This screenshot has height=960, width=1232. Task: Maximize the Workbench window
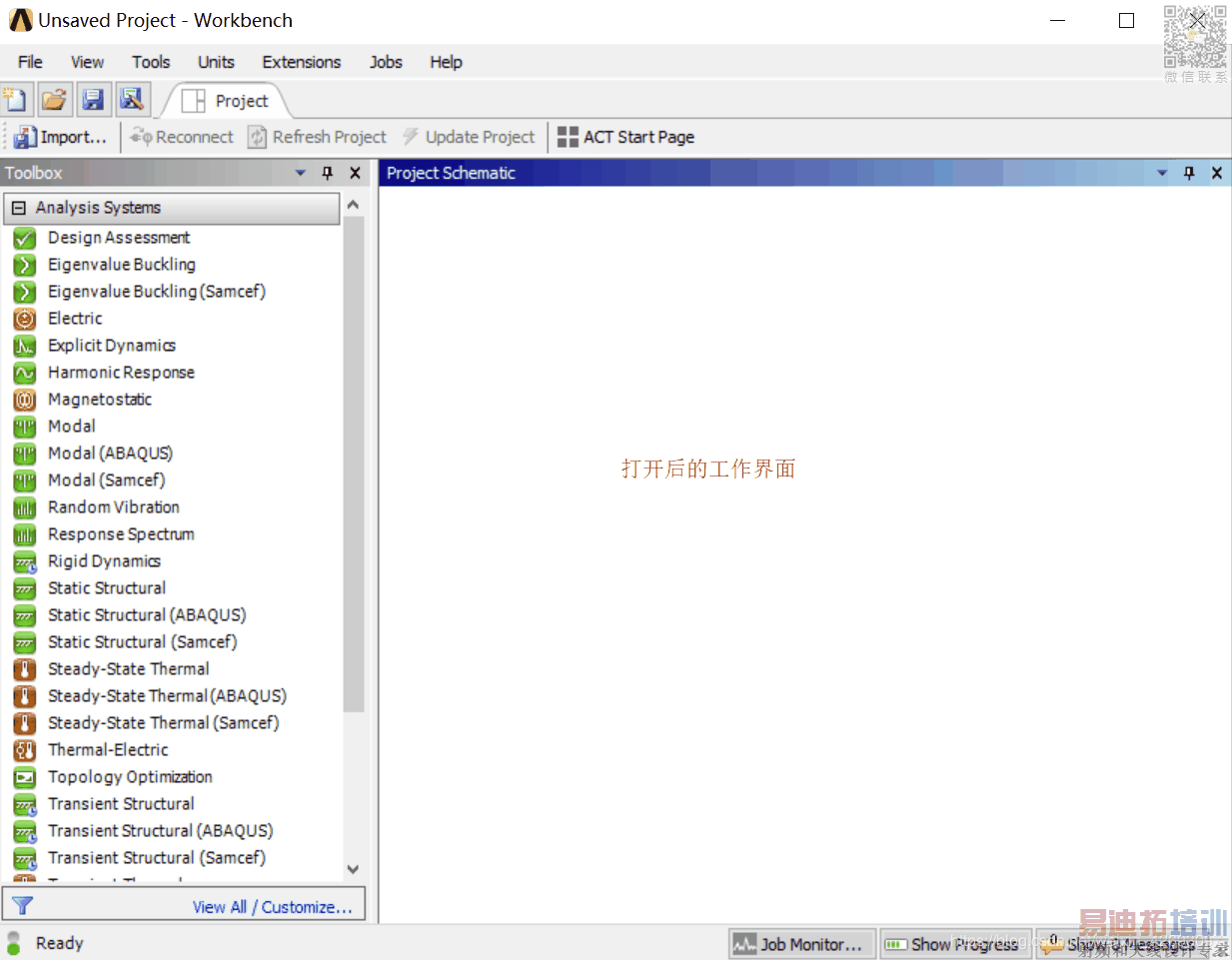click(1126, 20)
